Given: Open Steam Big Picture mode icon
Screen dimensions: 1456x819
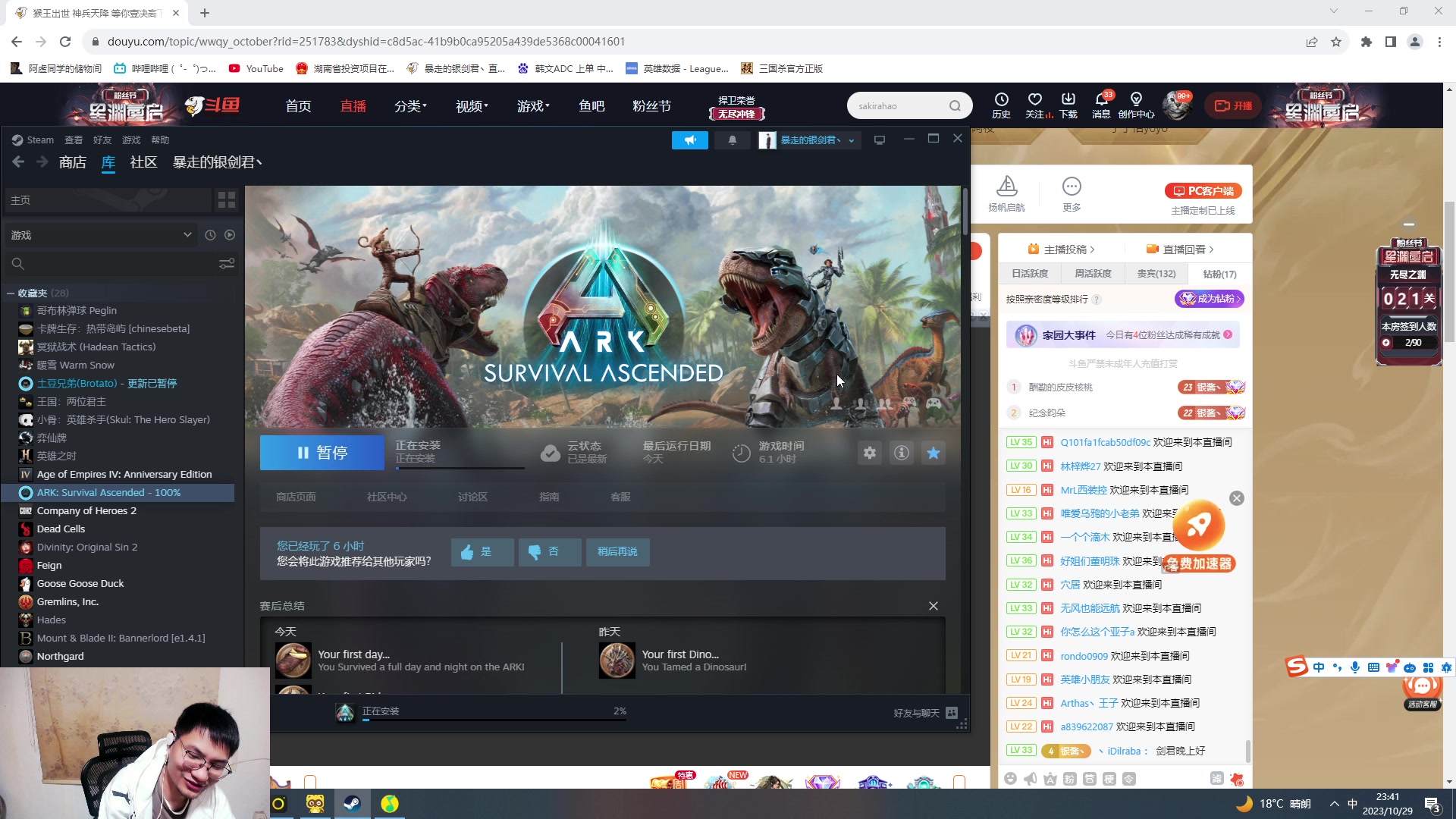Looking at the screenshot, I should point(880,140).
